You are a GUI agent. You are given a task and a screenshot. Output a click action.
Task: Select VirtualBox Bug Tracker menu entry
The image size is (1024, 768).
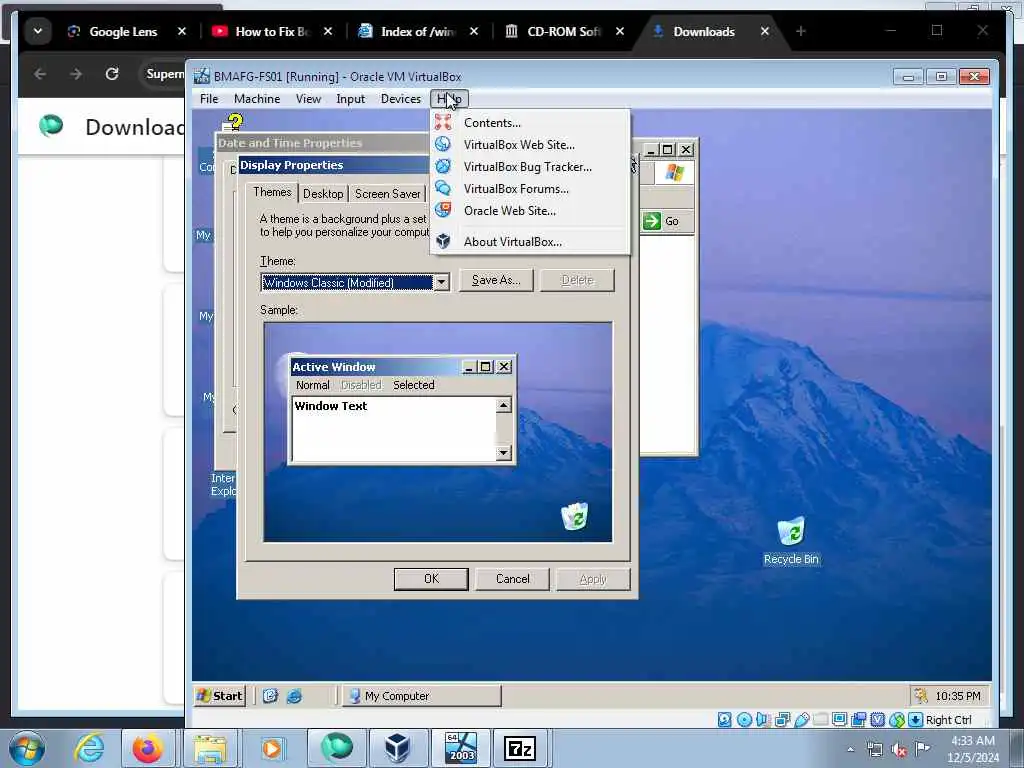[530, 167]
